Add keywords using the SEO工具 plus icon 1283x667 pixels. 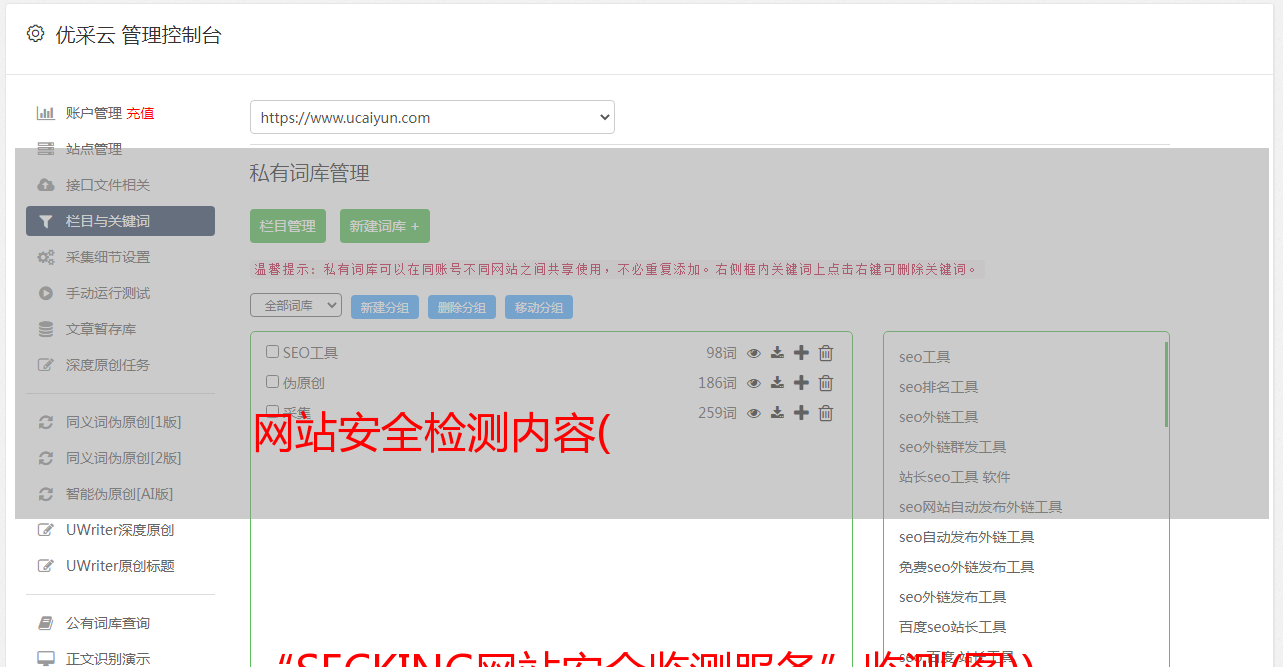click(801, 353)
